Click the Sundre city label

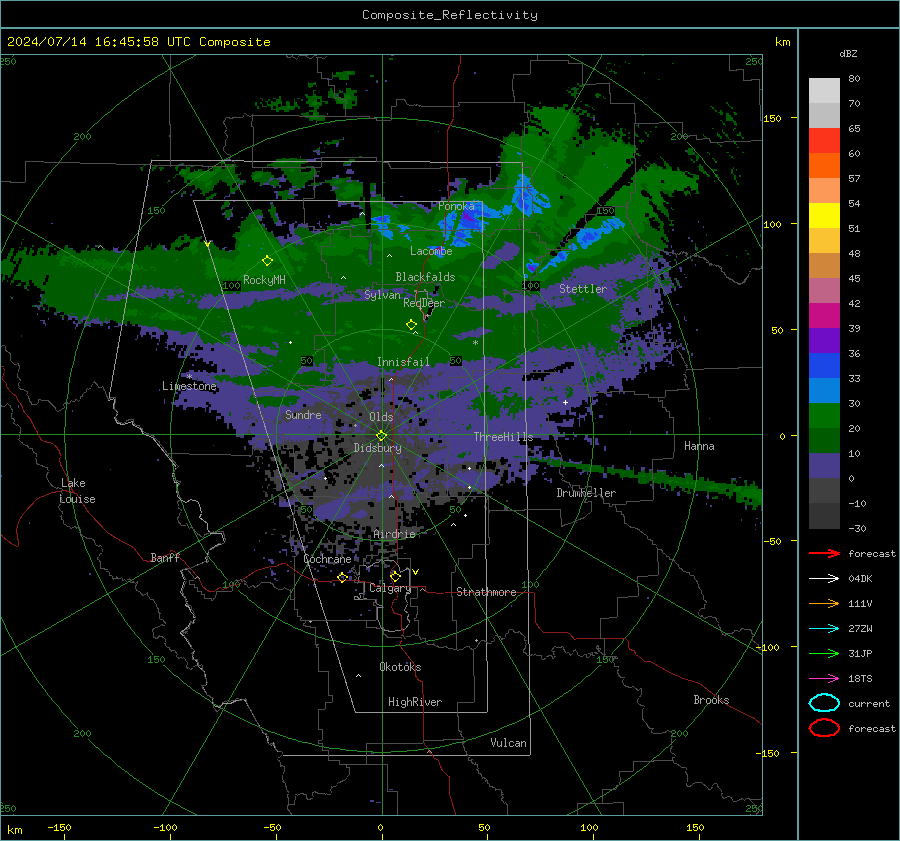tap(303, 414)
